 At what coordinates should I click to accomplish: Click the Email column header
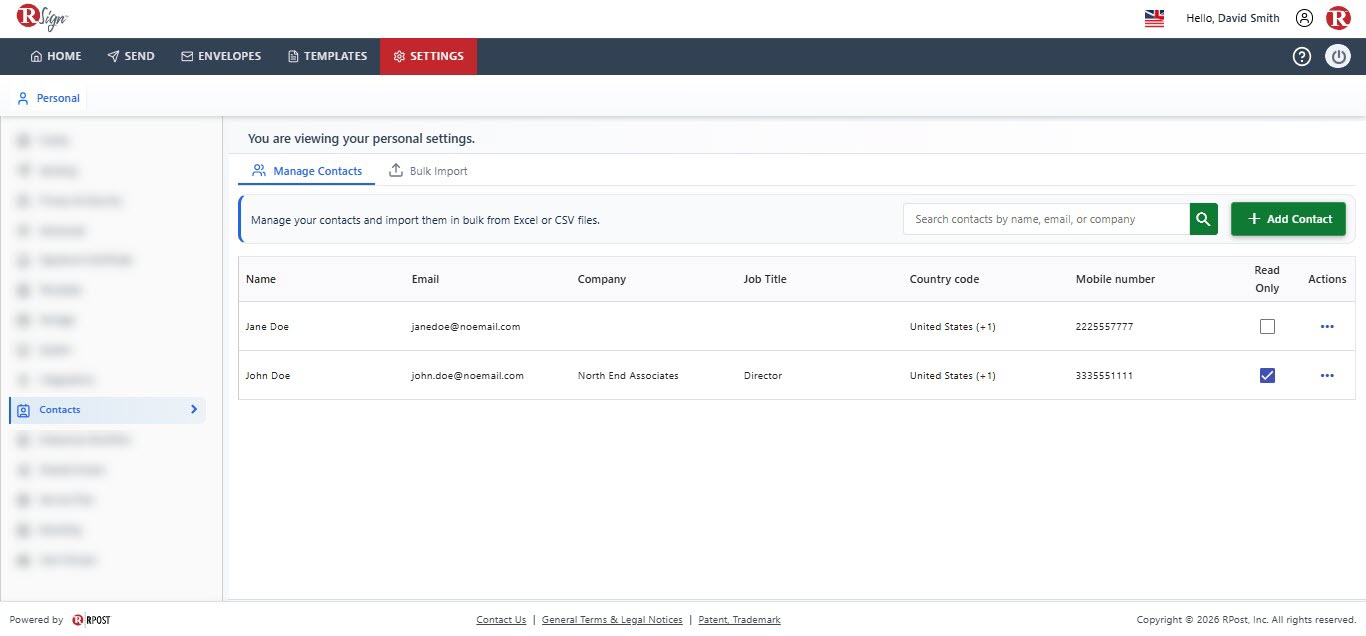tap(425, 279)
